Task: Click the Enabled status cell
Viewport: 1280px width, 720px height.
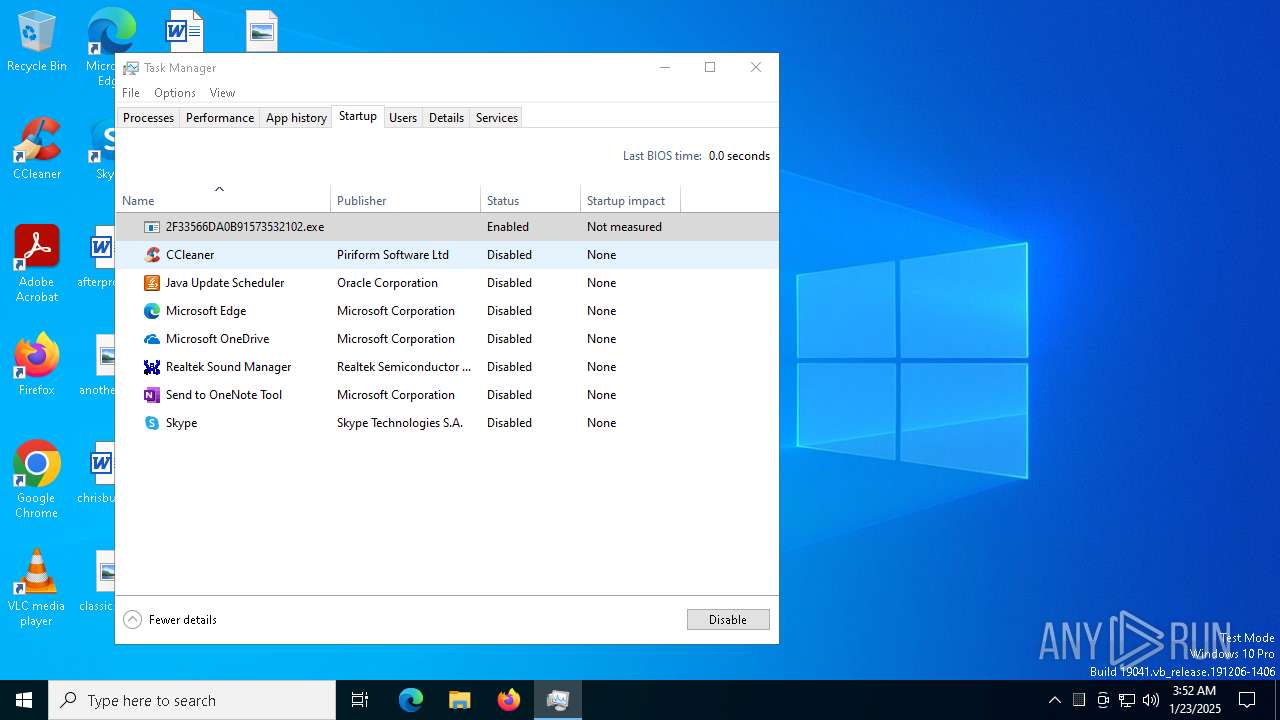Action: (x=508, y=227)
